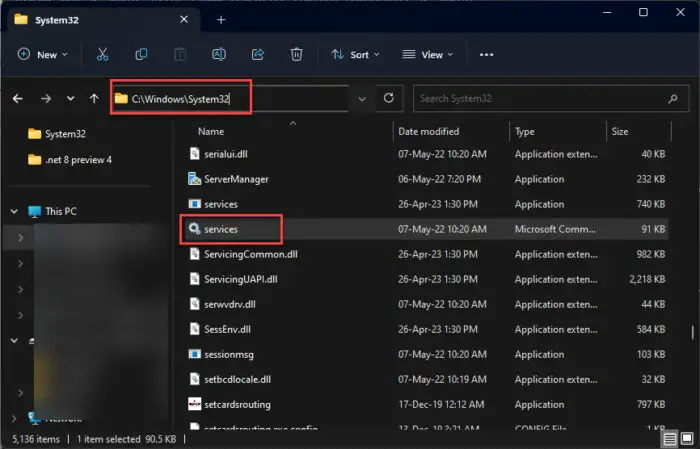
Task: Expand the Network tree node
Action: pyautogui.click(x=14, y=419)
